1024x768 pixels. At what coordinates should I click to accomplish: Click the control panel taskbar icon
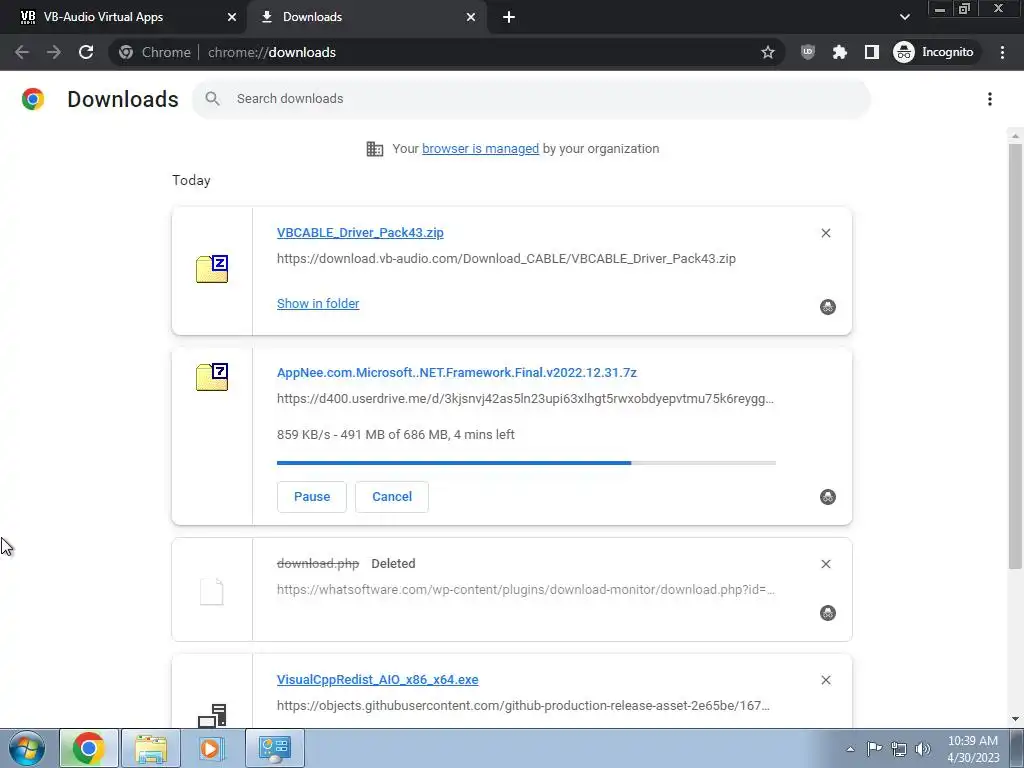tap(274, 748)
